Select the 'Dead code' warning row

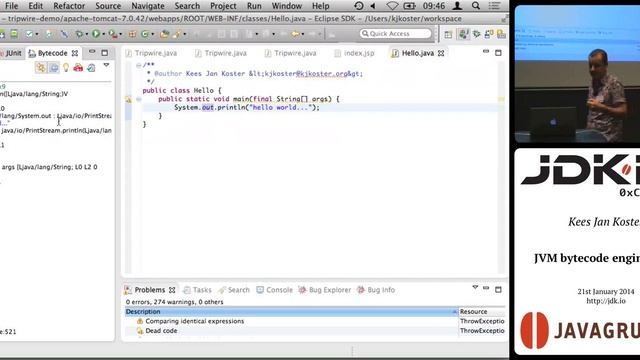[315, 331]
